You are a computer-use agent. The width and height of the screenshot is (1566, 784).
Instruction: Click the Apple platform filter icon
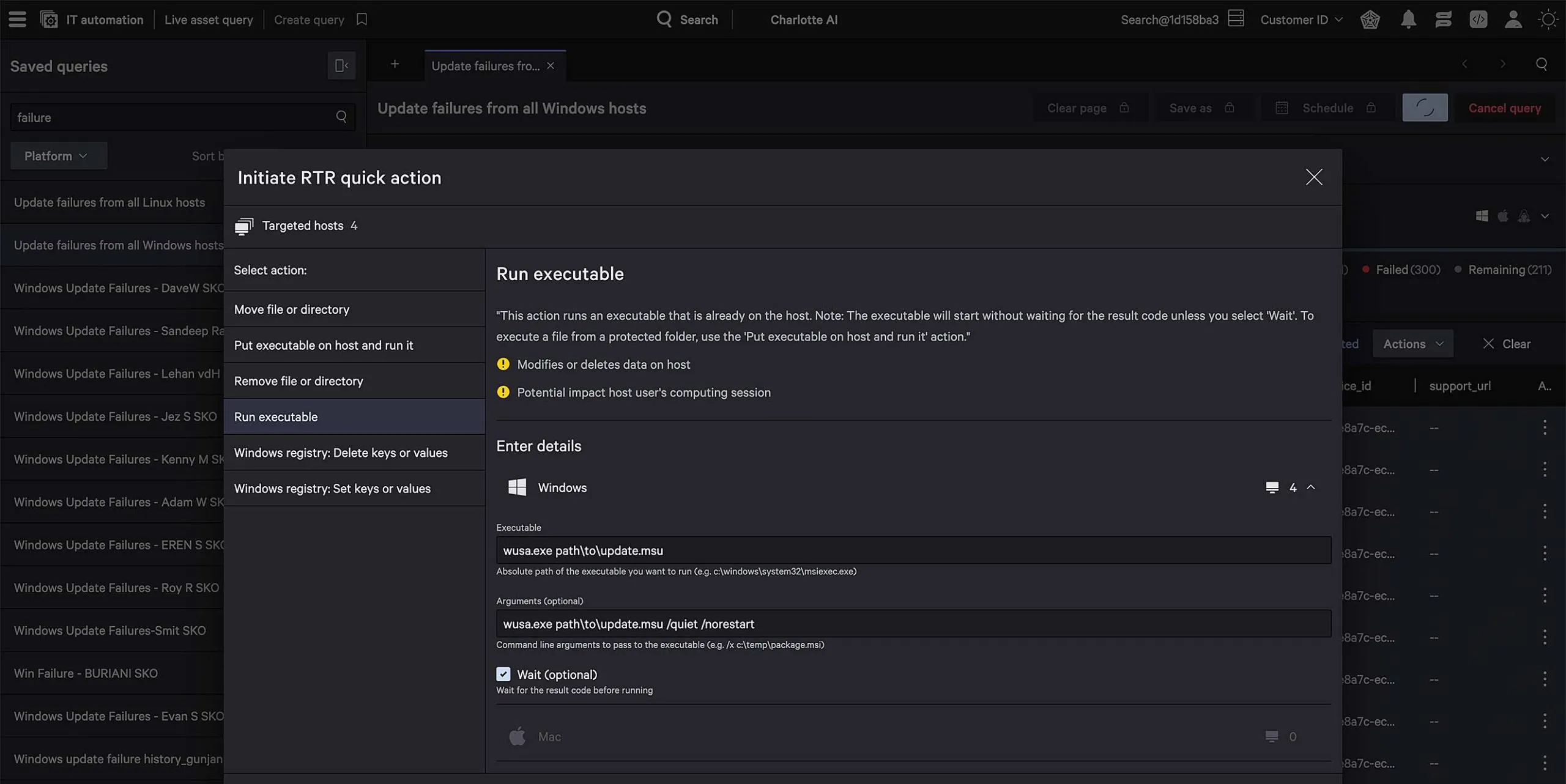tap(1503, 216)
